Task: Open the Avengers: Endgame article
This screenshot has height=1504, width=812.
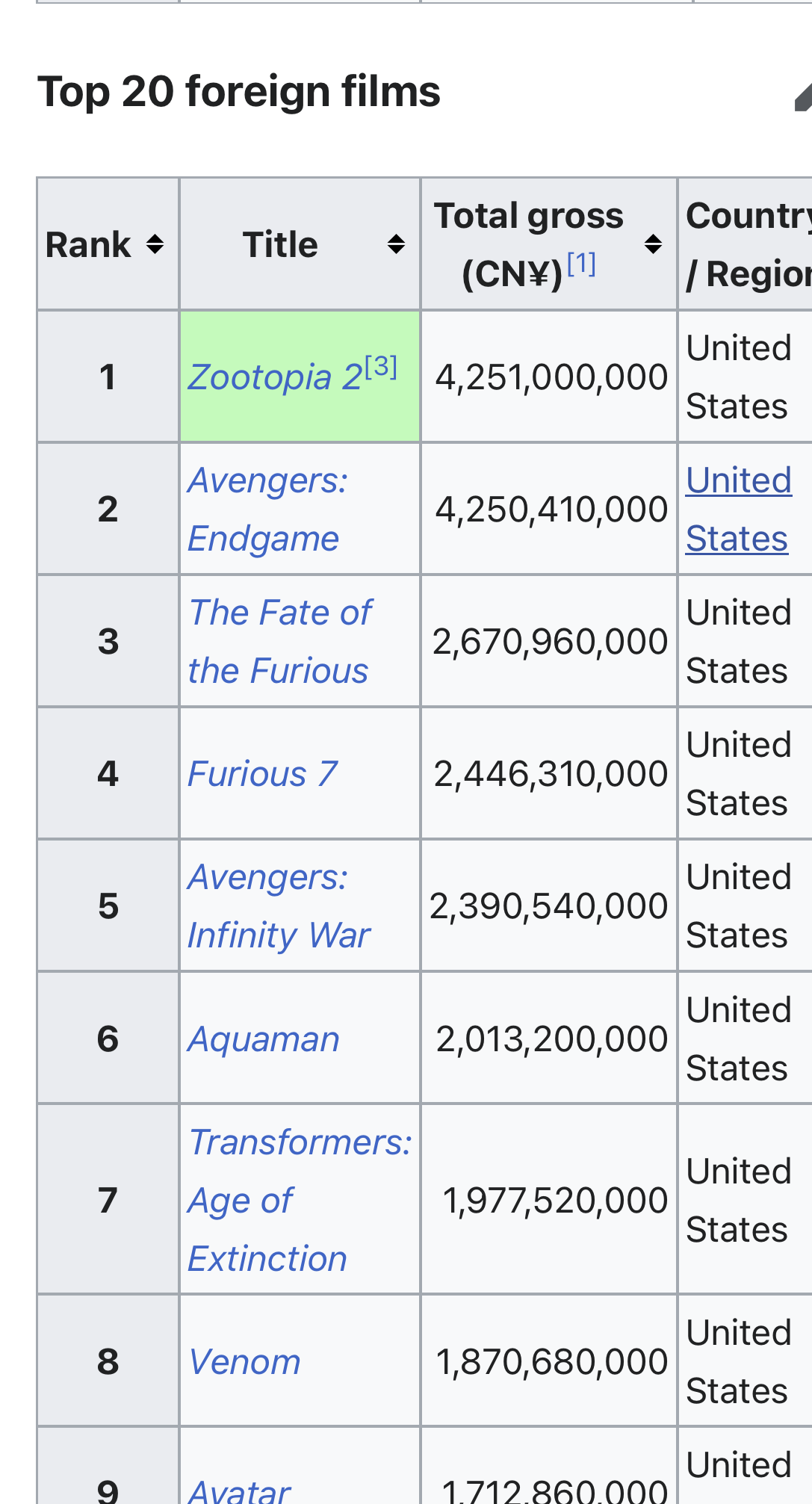Action: [x=266, y=509]
